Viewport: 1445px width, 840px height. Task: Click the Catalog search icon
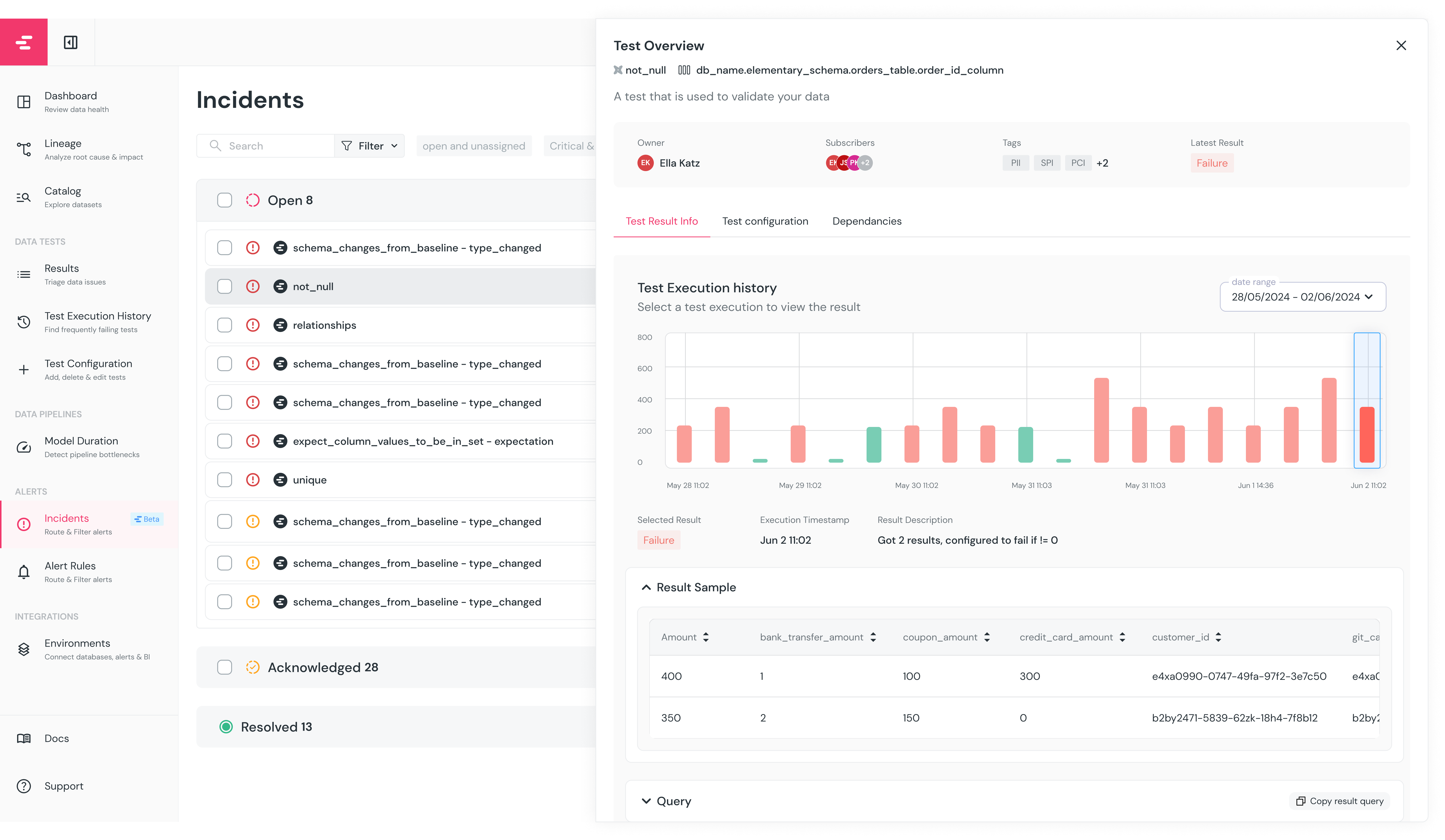coord(24,197)
